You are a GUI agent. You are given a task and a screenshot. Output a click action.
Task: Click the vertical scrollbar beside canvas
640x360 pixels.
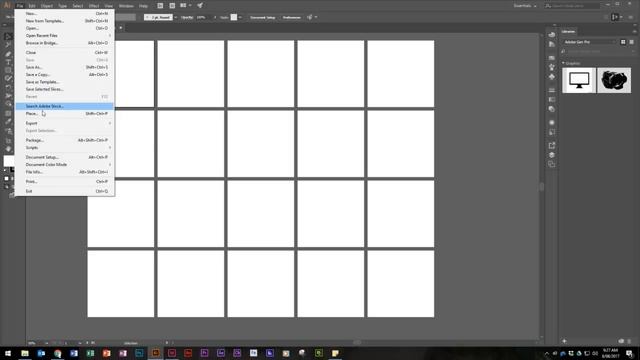pos(542,187)
